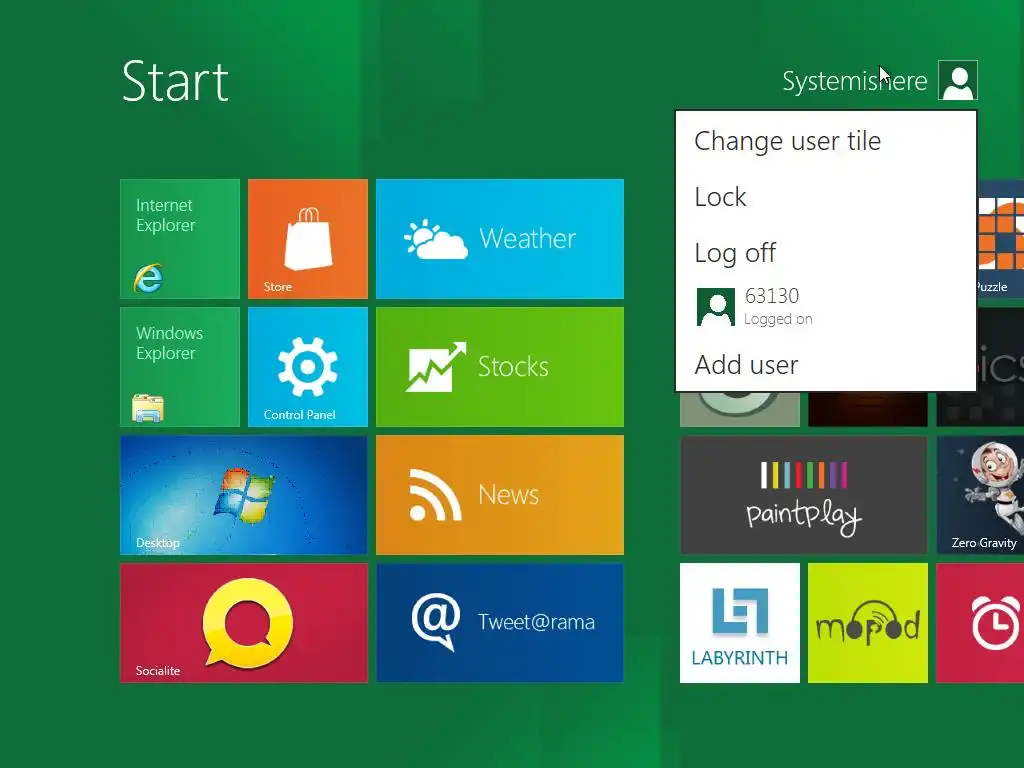
Task: Choose Lock from the user menu
Action: click(x=826, y=197)
